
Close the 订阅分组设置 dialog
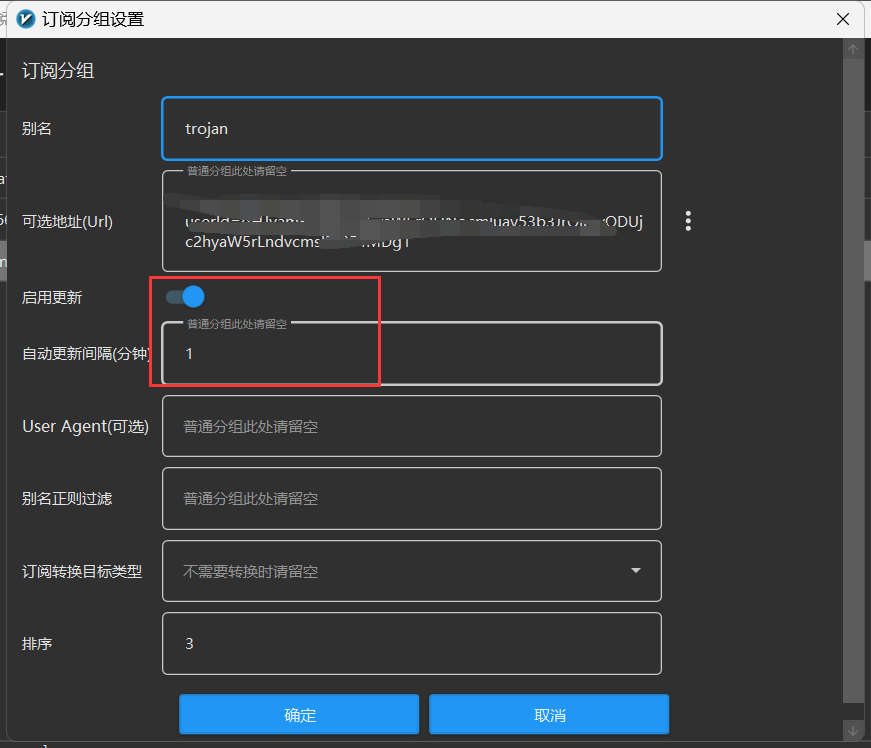843,19
